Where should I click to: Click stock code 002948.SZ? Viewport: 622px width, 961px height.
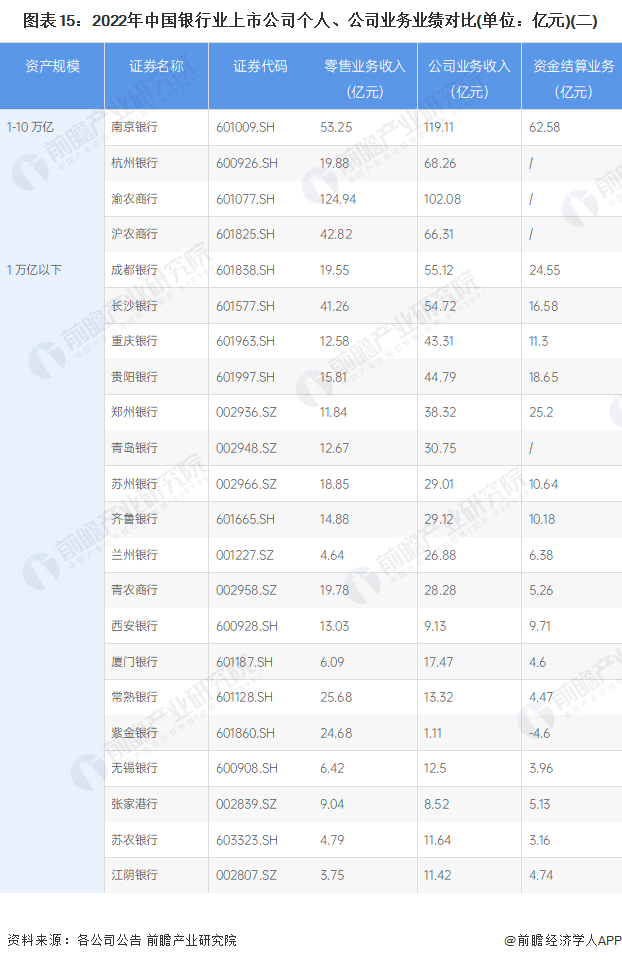[x=246, y=448]
